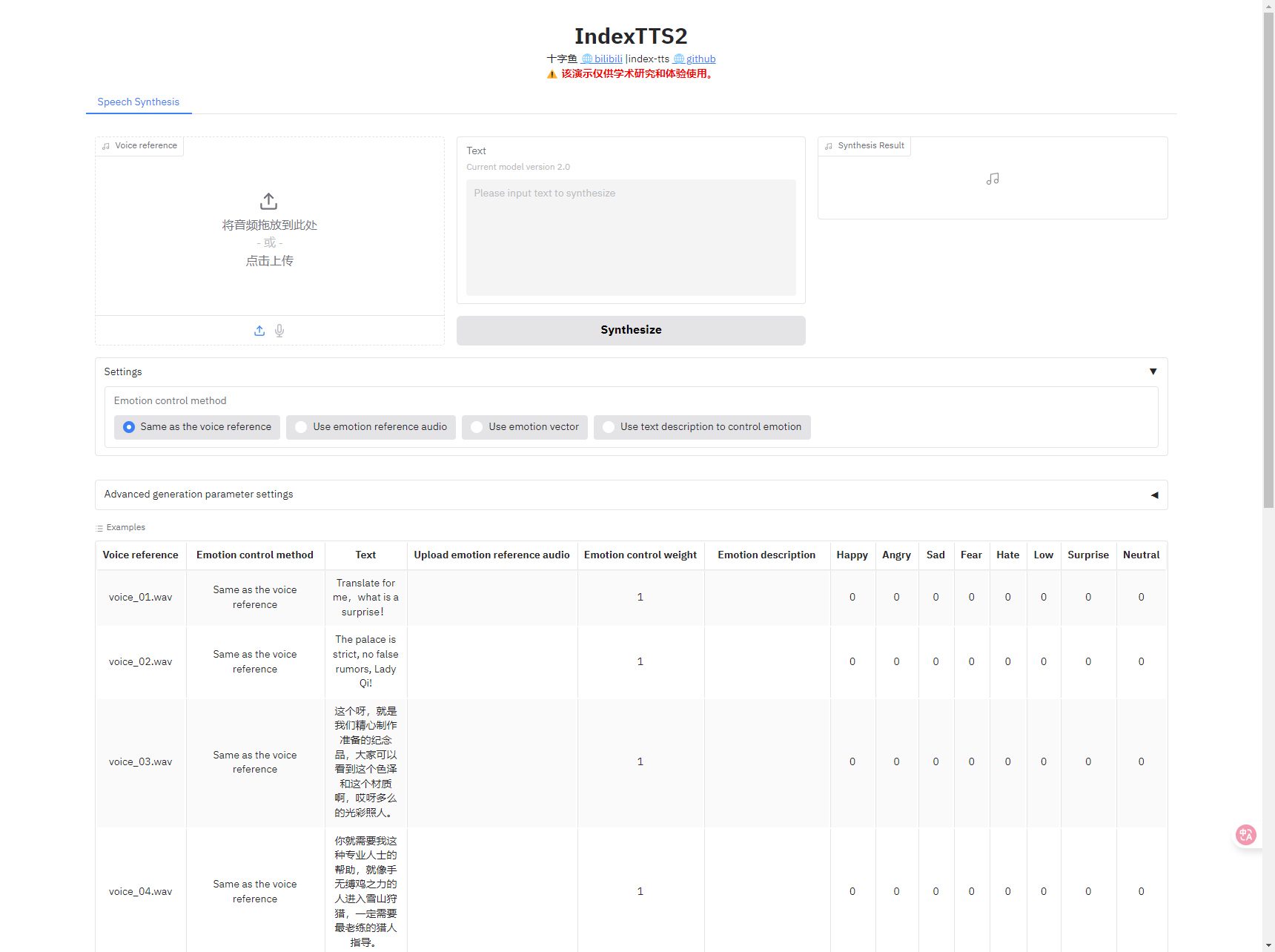The height and width of the screenshot is (952, 1275).
Task: Click the 'Happy' column header
Action: coord(852,555)
